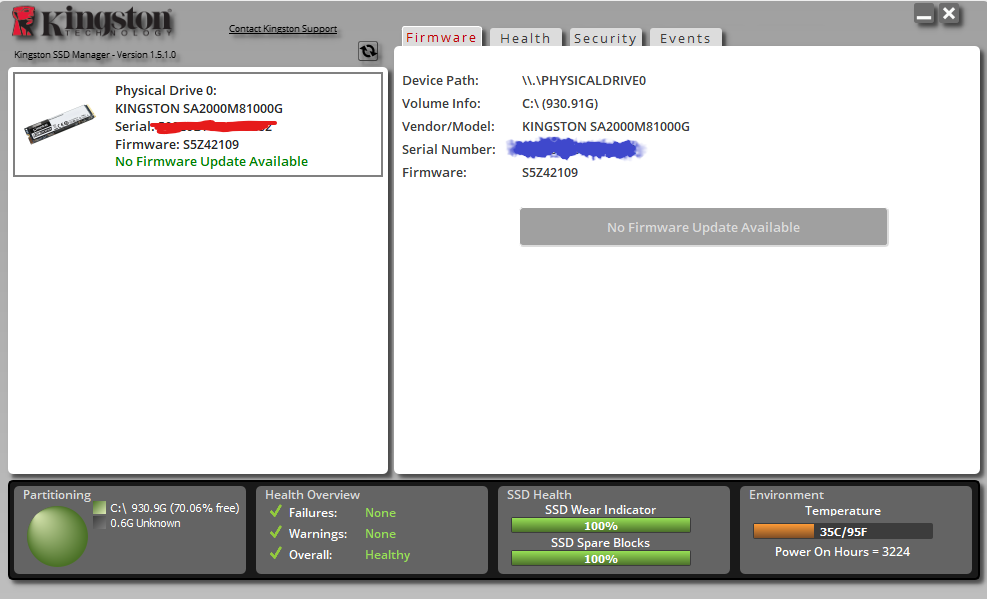This screenshot has height=599, width=987.
Task: Click the checkmark next to Failures
Action: point(275,512)
